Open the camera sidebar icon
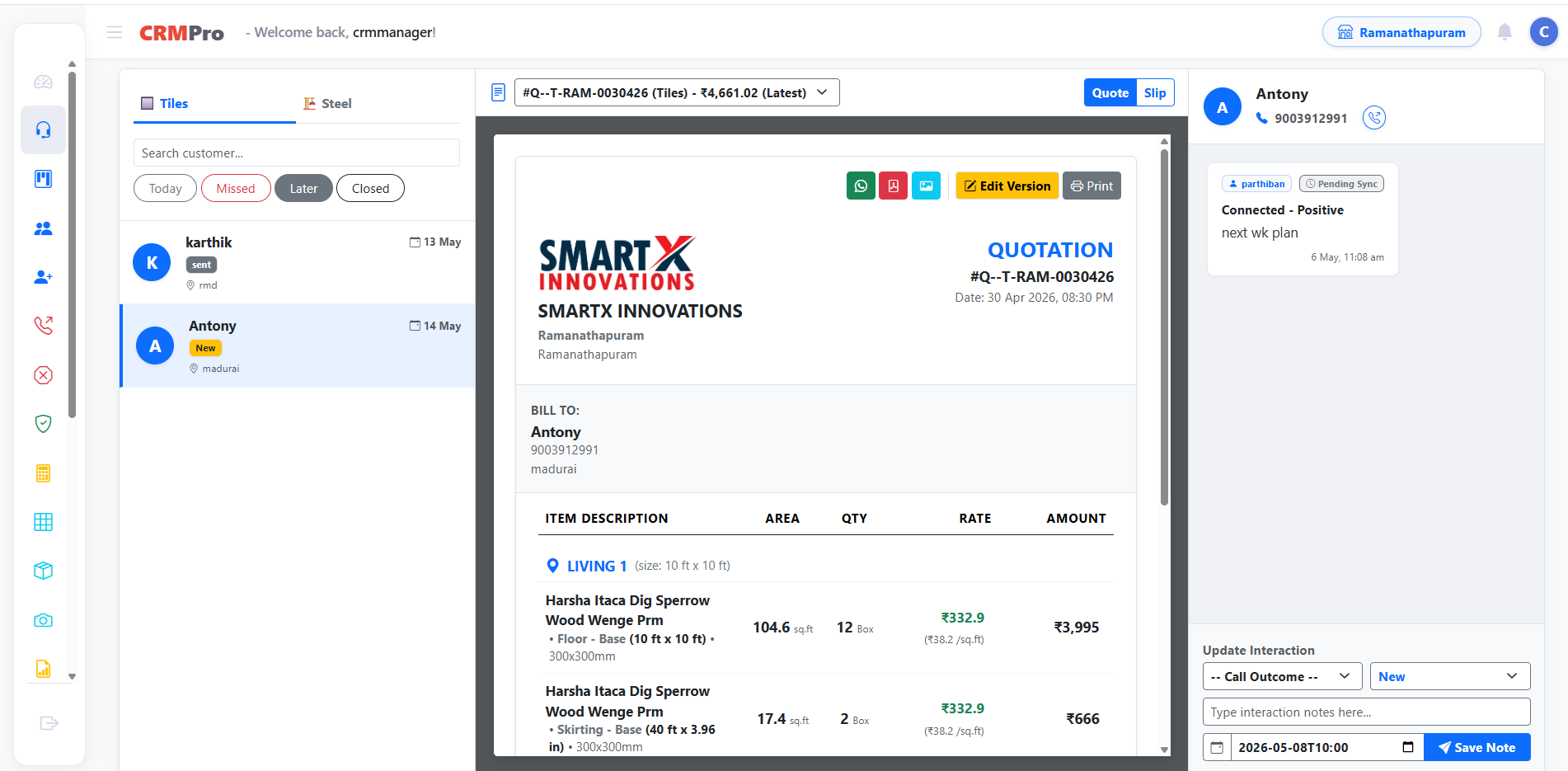 (44, 620)
